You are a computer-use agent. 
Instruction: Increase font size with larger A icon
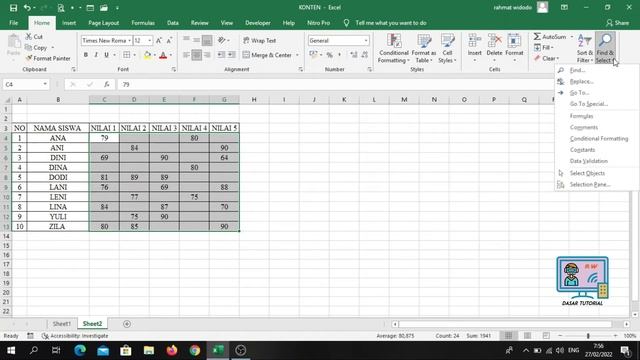coord(159,40)
